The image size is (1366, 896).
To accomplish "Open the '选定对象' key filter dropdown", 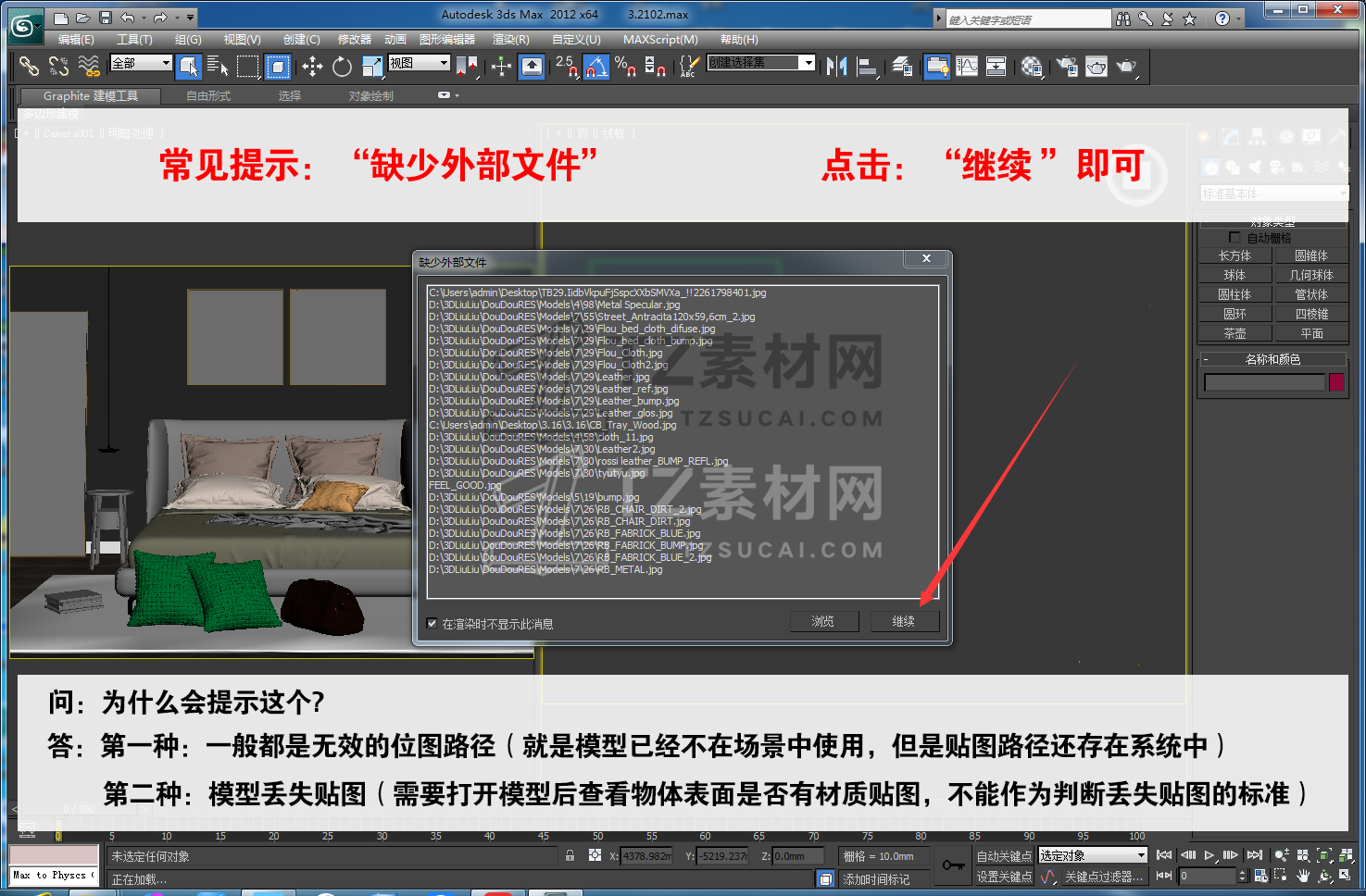I will pyautogui.click(x=1093, y=855).
